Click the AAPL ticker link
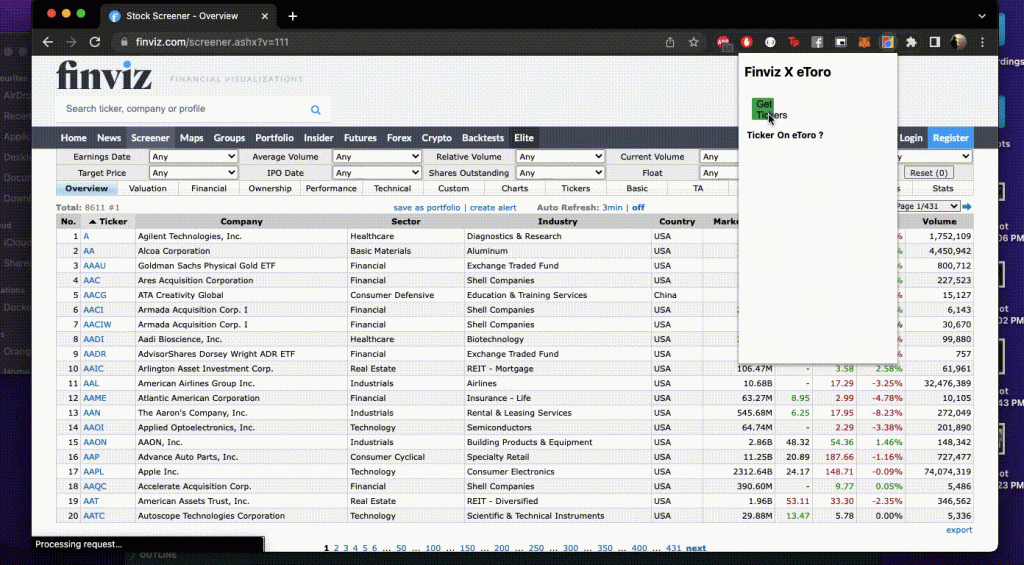The width and height of the screenshot is (1024, 565). click(93, 472)
